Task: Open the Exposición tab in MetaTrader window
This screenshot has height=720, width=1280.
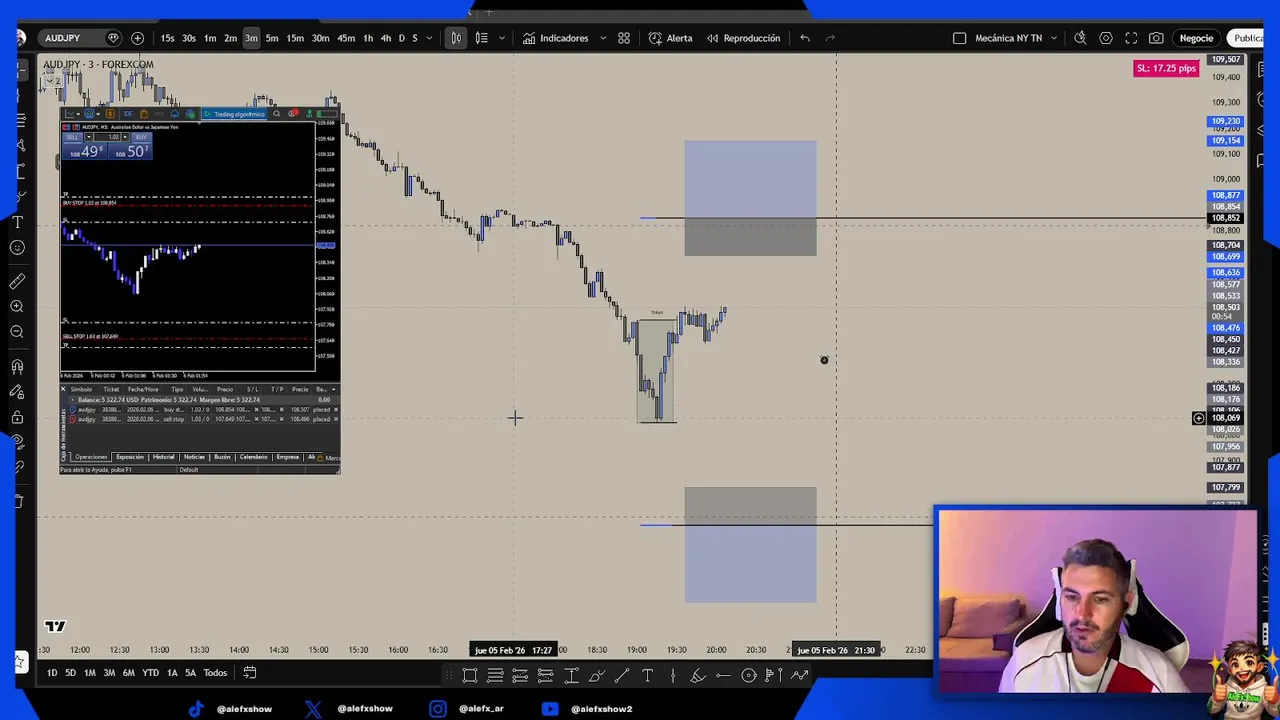Action: click(x=129, y=457)
